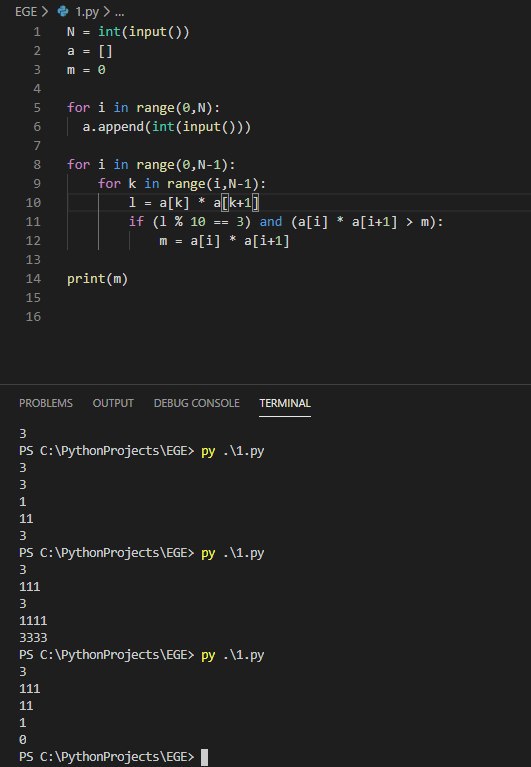Click line number 16 in the gutter
This screenshot has height=767, width=531.
pyautogui.click(x=33, y=316)
